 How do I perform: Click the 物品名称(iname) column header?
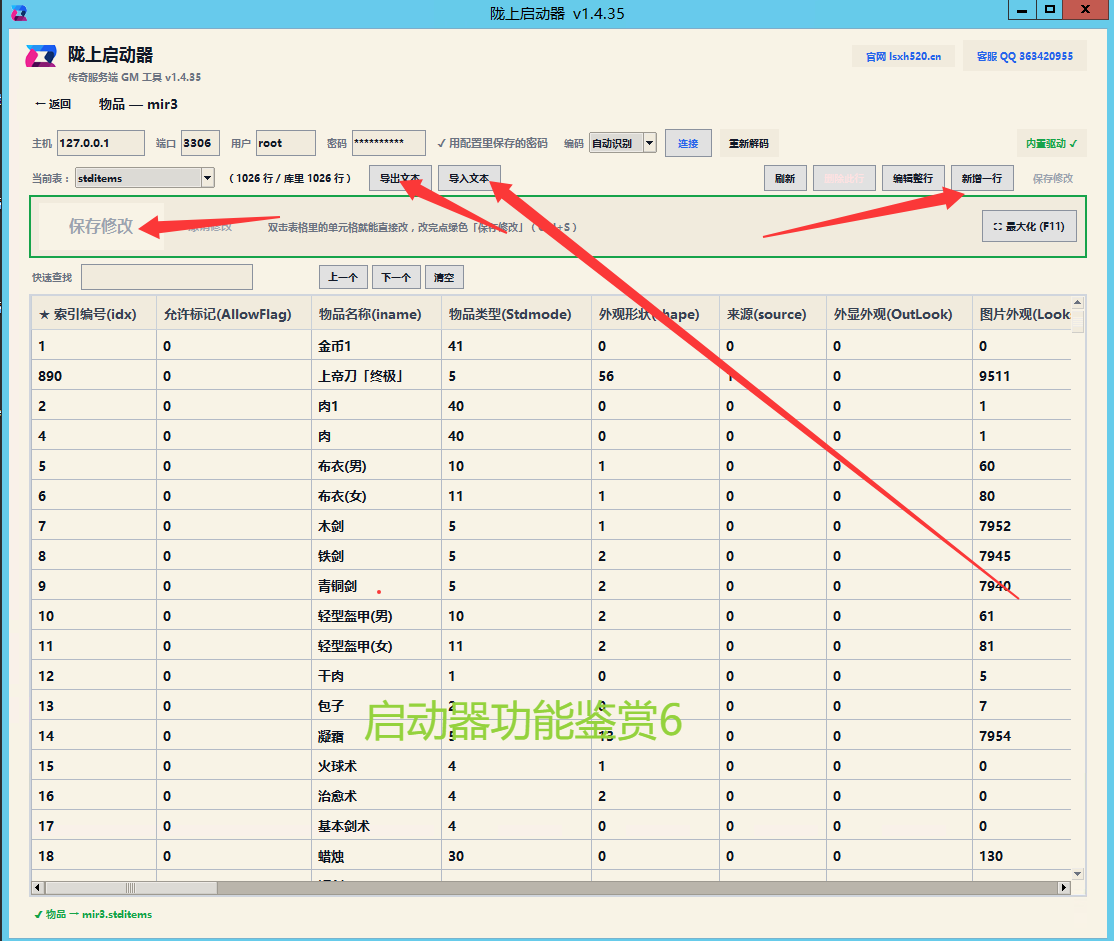click(x=377, y=314)
